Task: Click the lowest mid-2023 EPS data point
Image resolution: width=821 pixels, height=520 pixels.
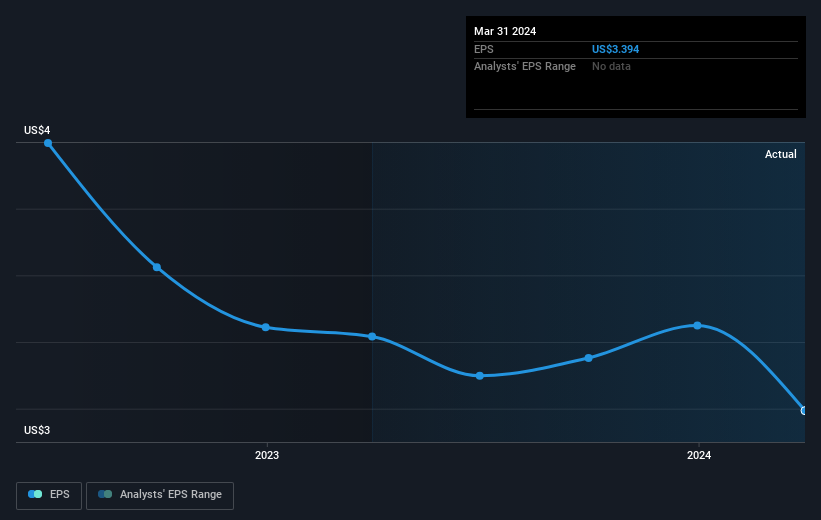Action: tap(480, 375)
